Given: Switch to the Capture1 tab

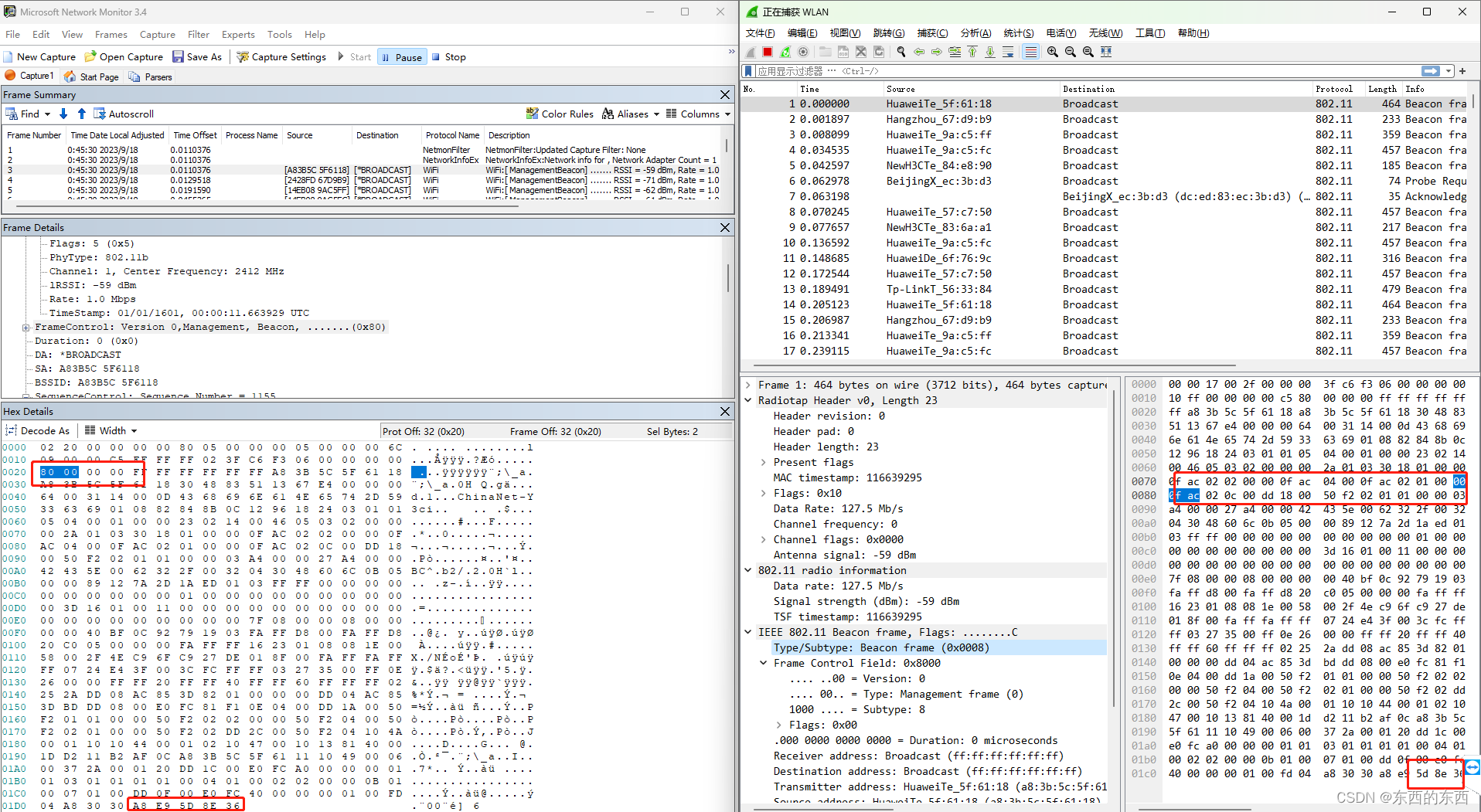Looking at the screenshot, I should tap(30, 76).
